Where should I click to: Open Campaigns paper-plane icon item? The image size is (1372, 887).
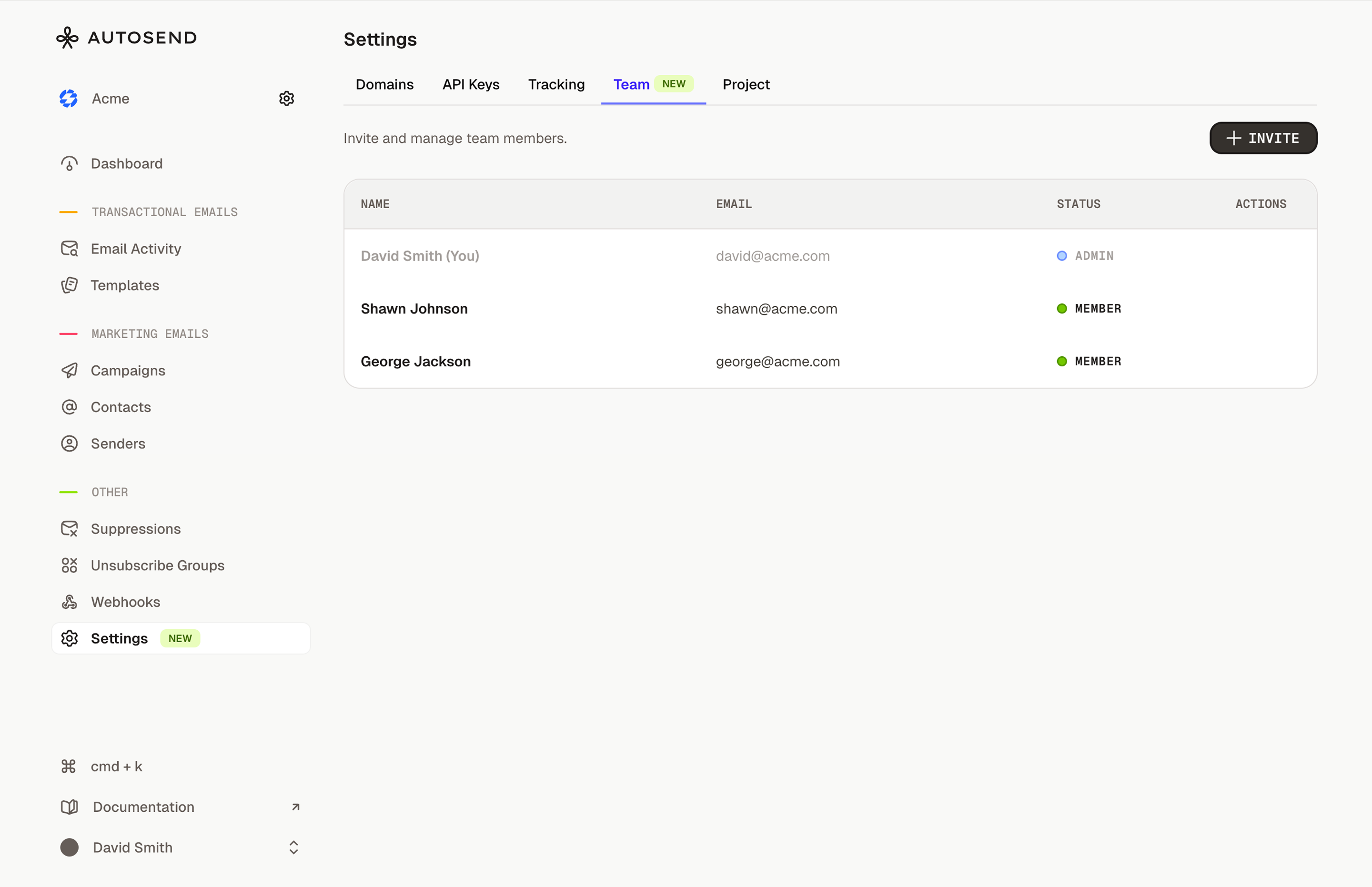[x=70, y=370]
